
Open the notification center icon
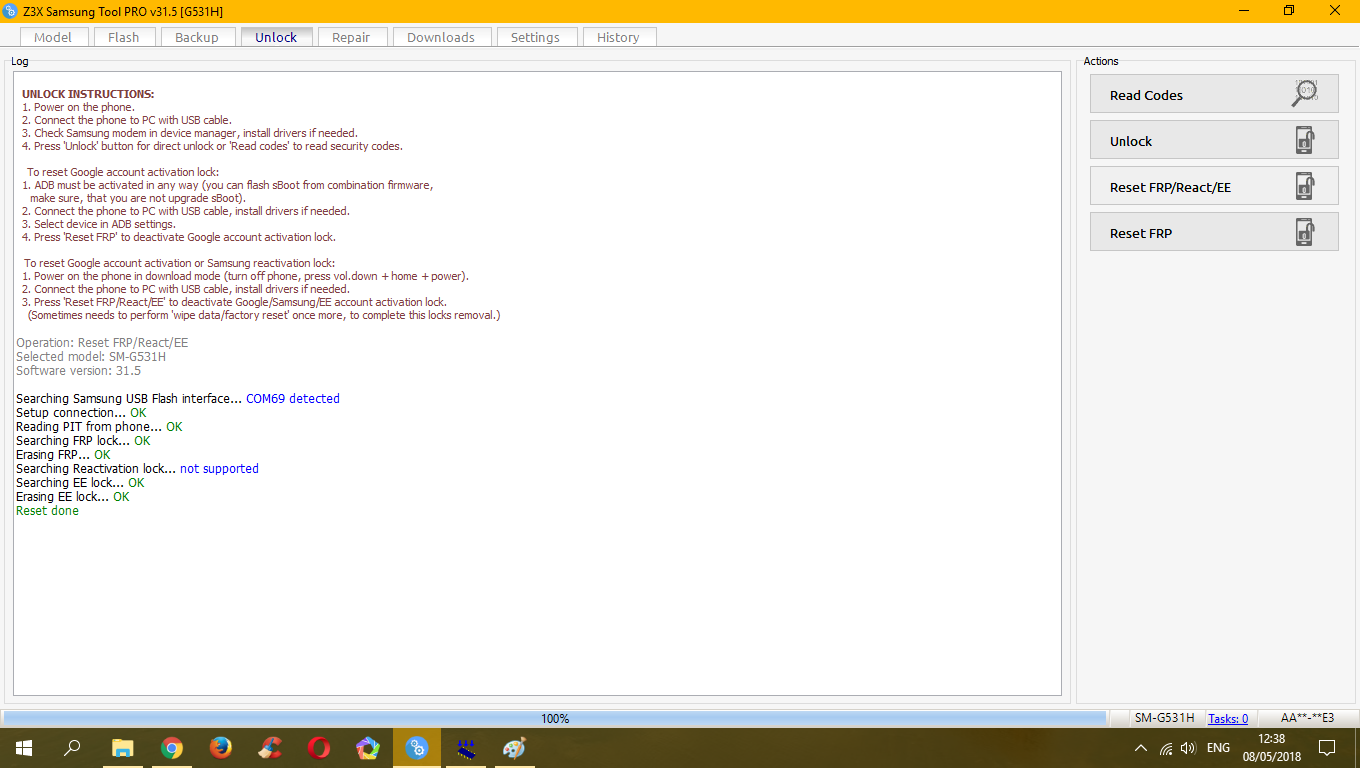[1327, 748]
